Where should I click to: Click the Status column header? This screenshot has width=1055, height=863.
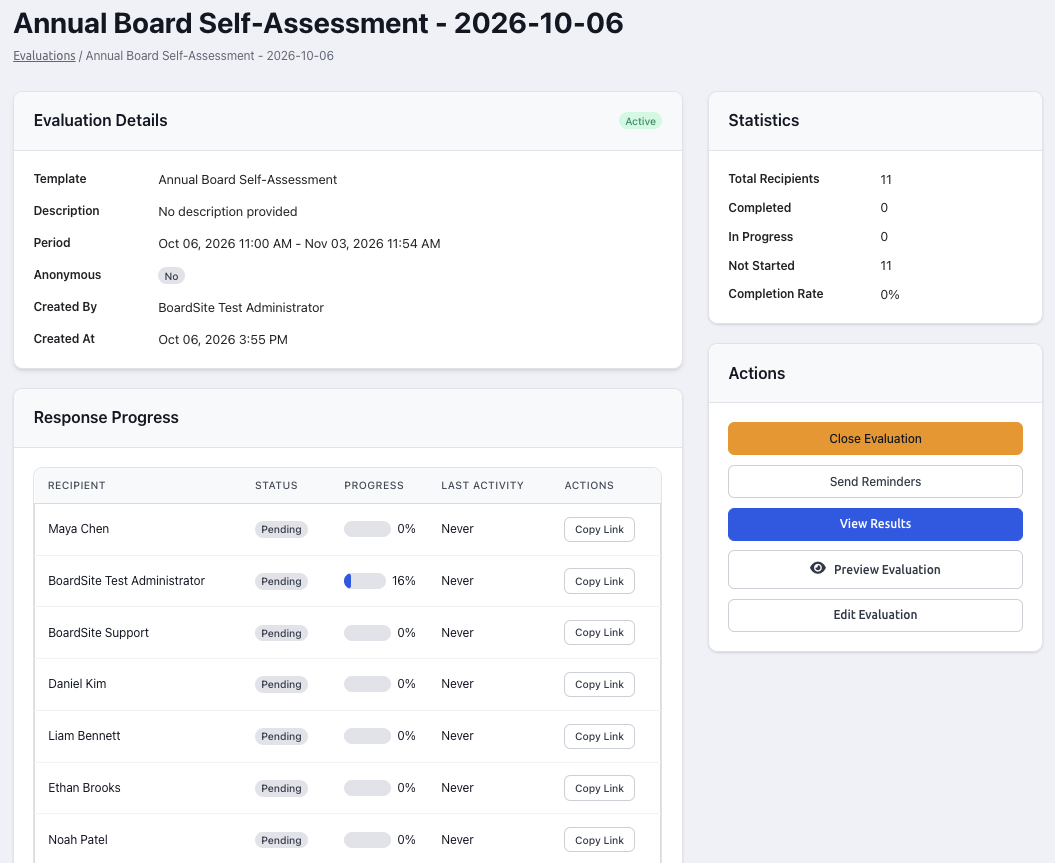coord(276,486)
